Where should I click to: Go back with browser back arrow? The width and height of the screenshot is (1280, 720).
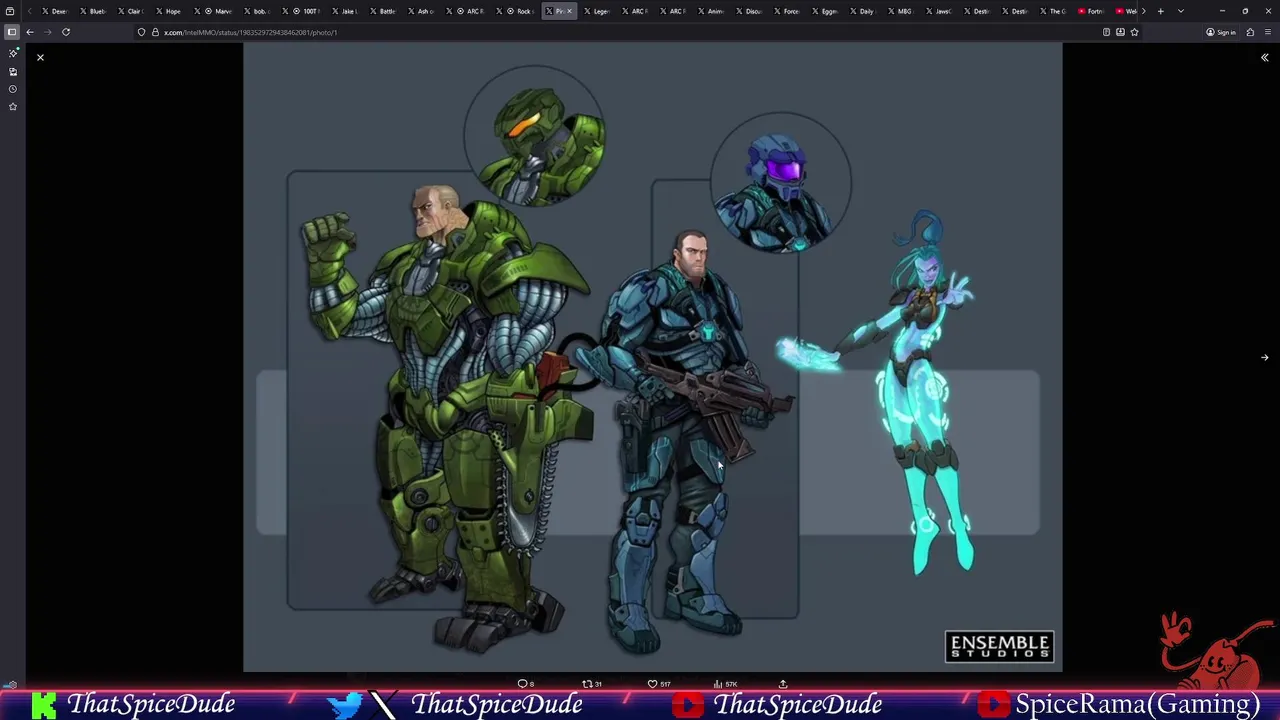(x=30, y=32)
